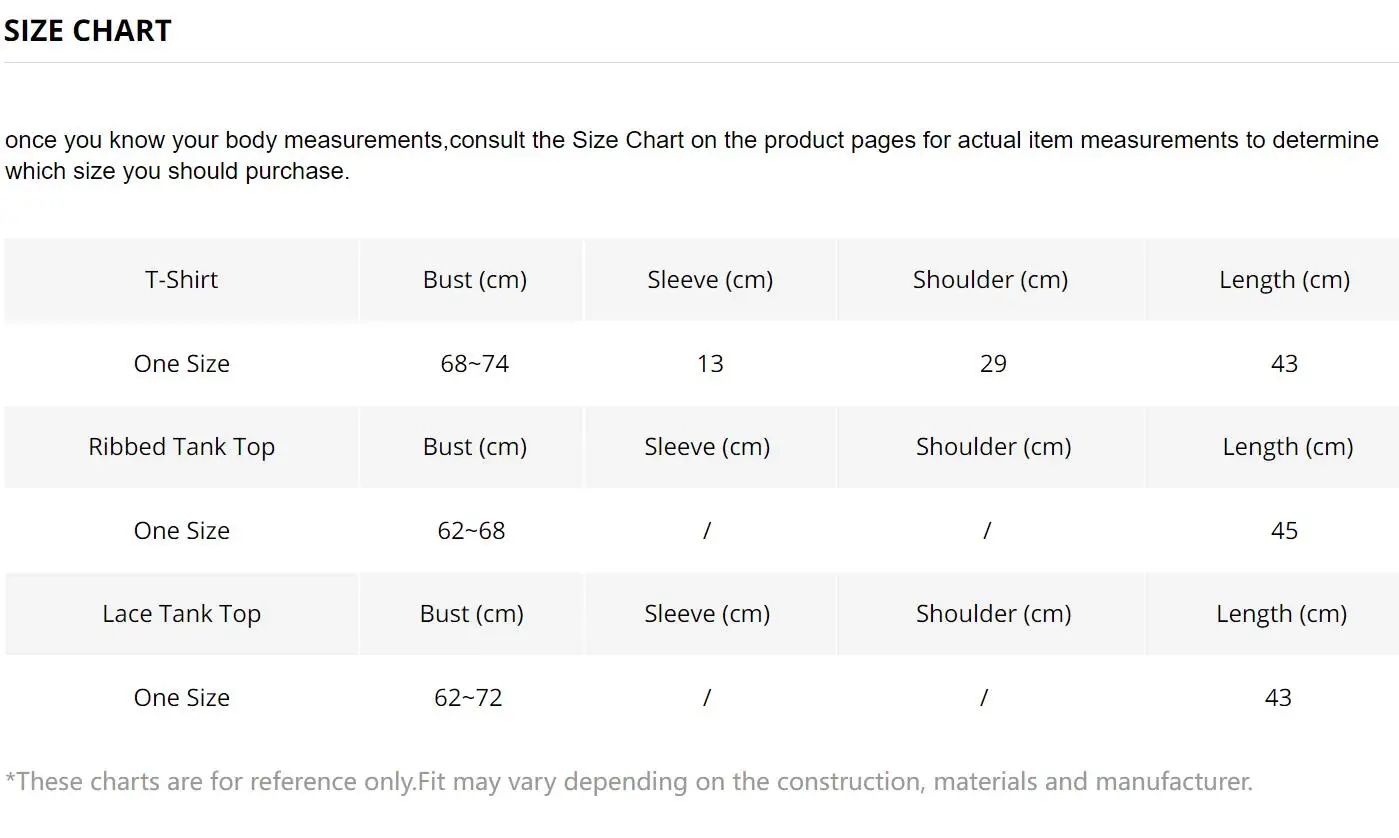Select Length (cm) header beside Lace Tank Top

coord(1281,614)
